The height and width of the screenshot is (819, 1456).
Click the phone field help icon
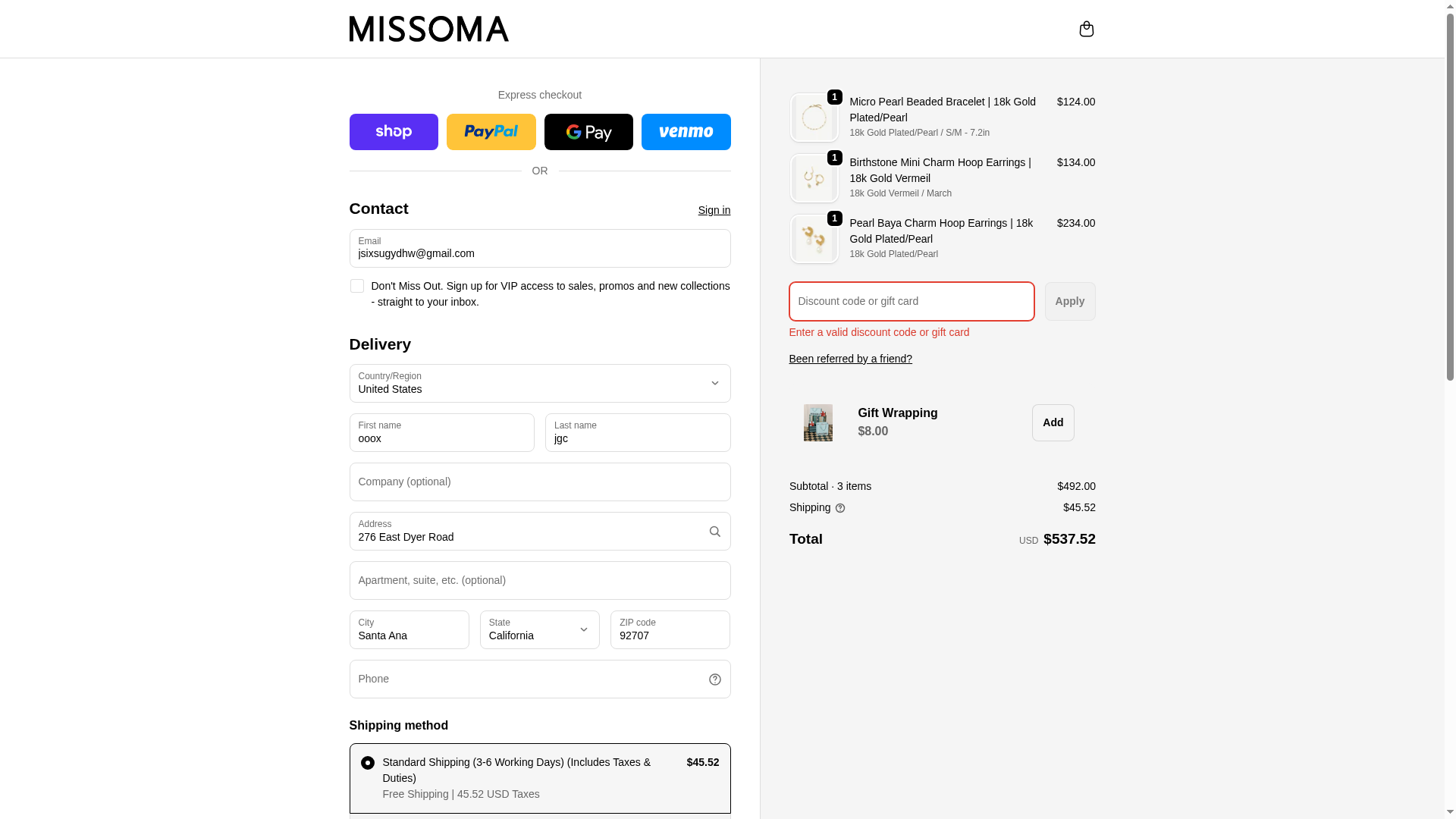714,679
